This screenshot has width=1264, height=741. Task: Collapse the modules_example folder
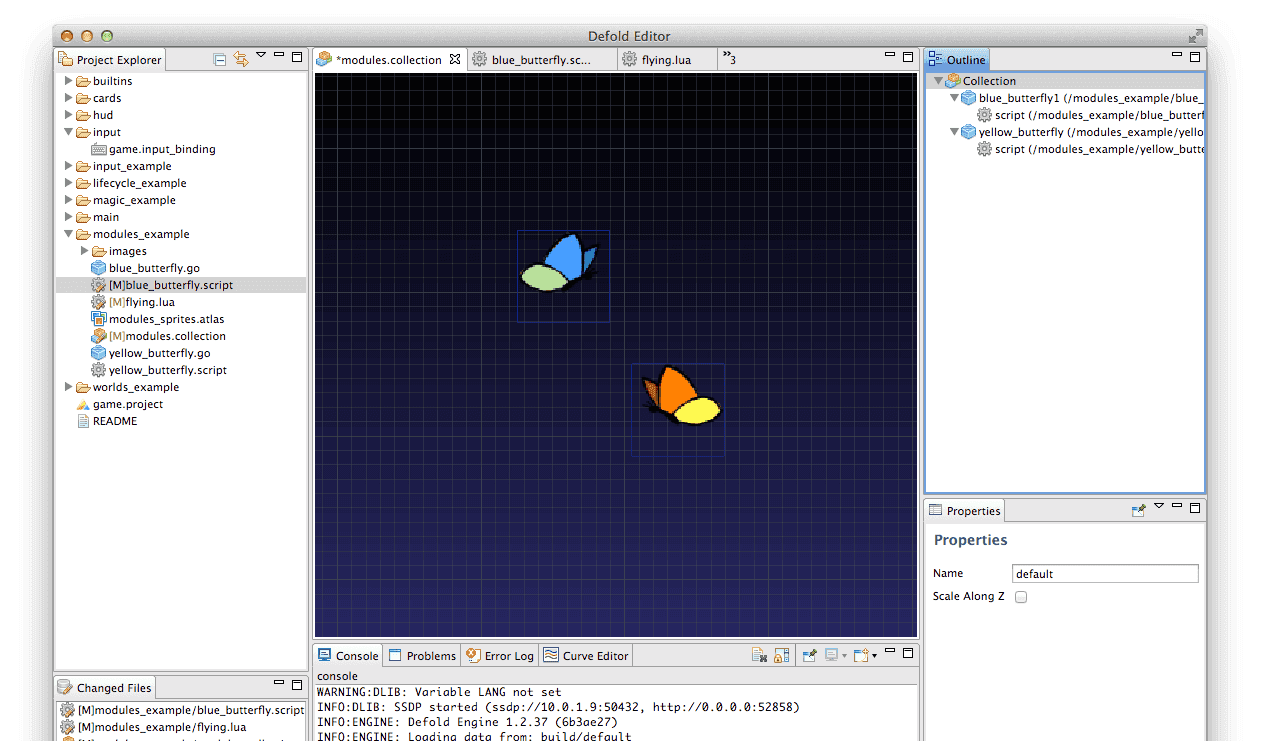coord(69,234)
